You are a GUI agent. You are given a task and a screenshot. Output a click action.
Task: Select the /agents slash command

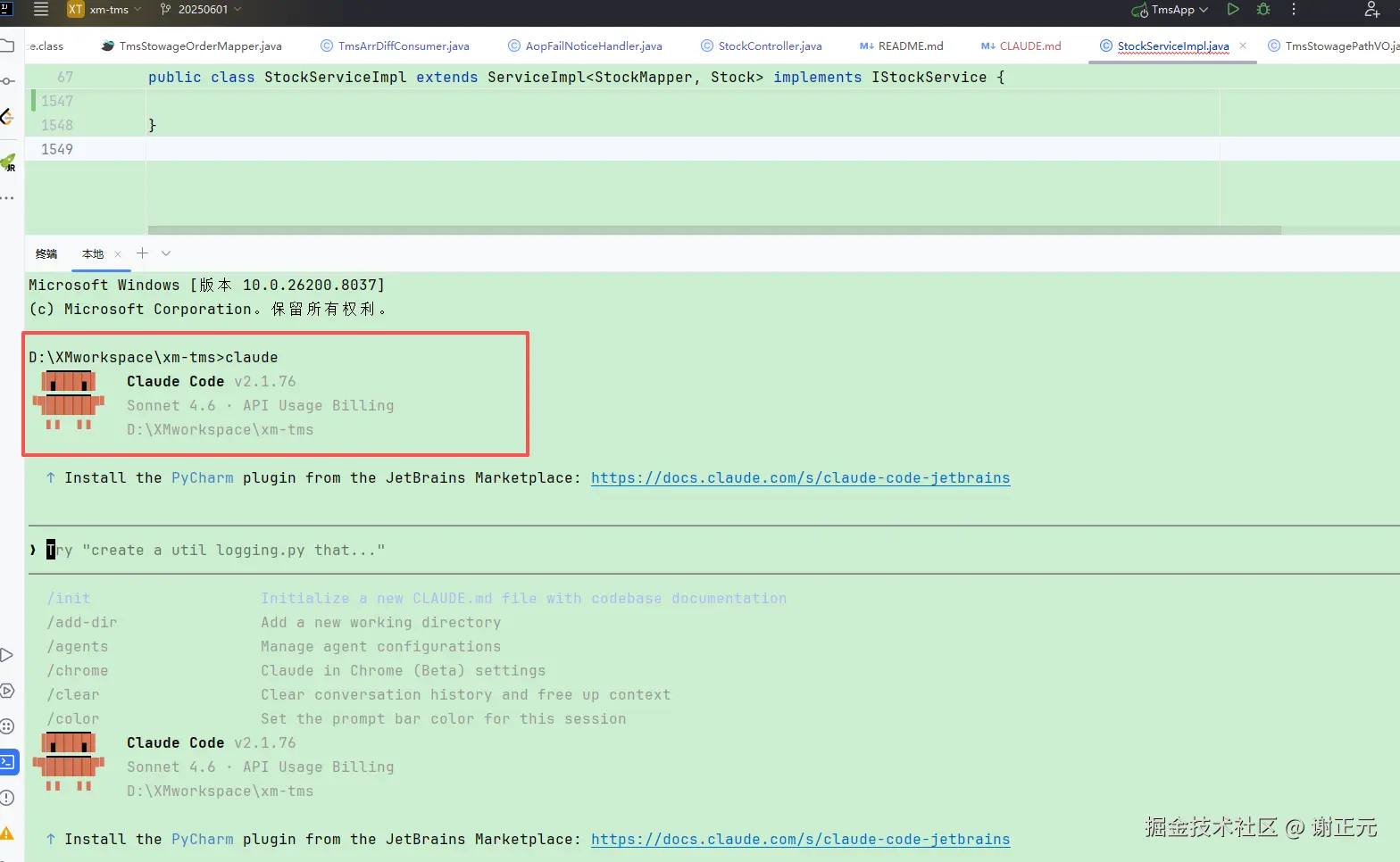click(x=78, y=646)
